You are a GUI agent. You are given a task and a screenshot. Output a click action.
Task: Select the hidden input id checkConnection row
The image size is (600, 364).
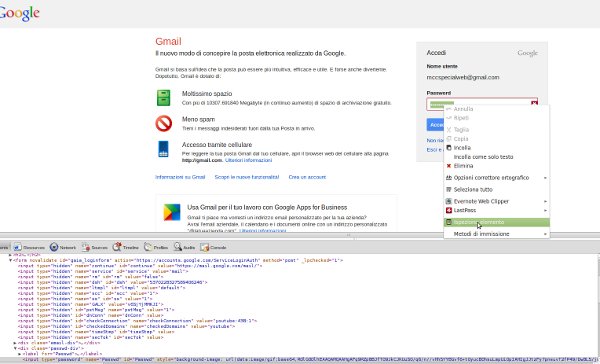pos(137,321)
